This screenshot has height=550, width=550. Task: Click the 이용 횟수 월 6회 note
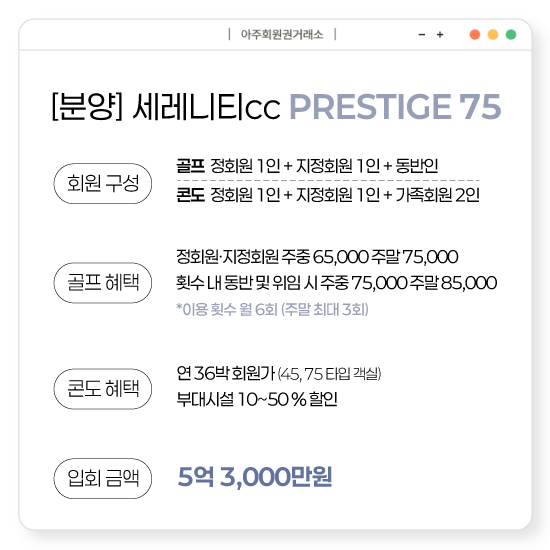(272, 309)
